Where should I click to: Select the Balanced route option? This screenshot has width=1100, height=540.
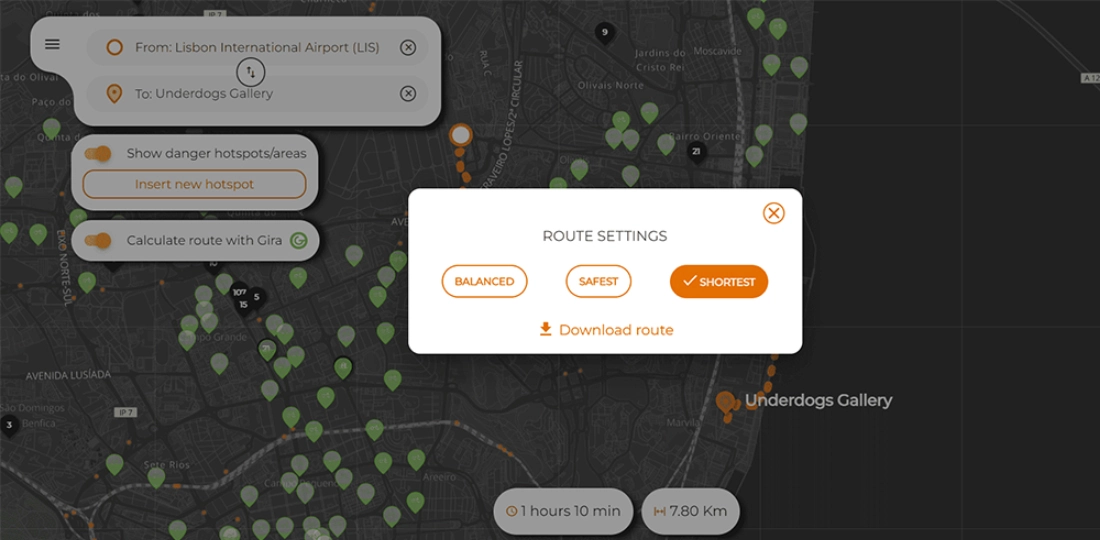point(484,282)
